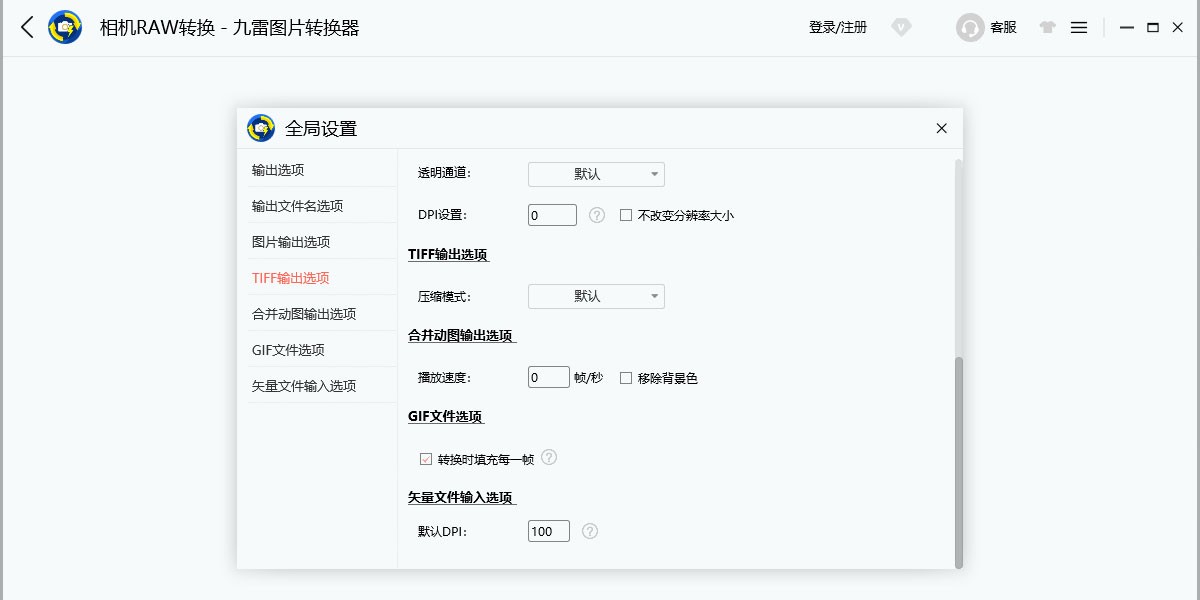
Task: Click the back arrow icon
Action: click(27, 28)
